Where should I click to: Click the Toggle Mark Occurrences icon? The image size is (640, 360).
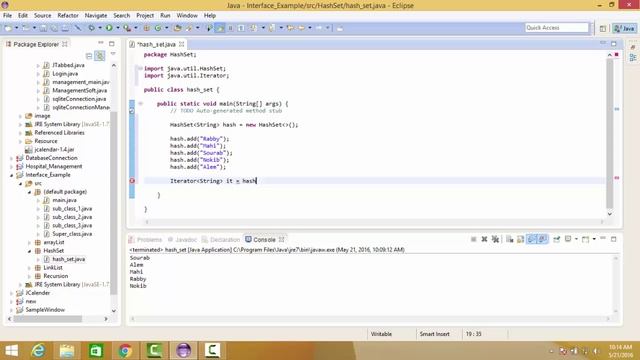point(220,28)
